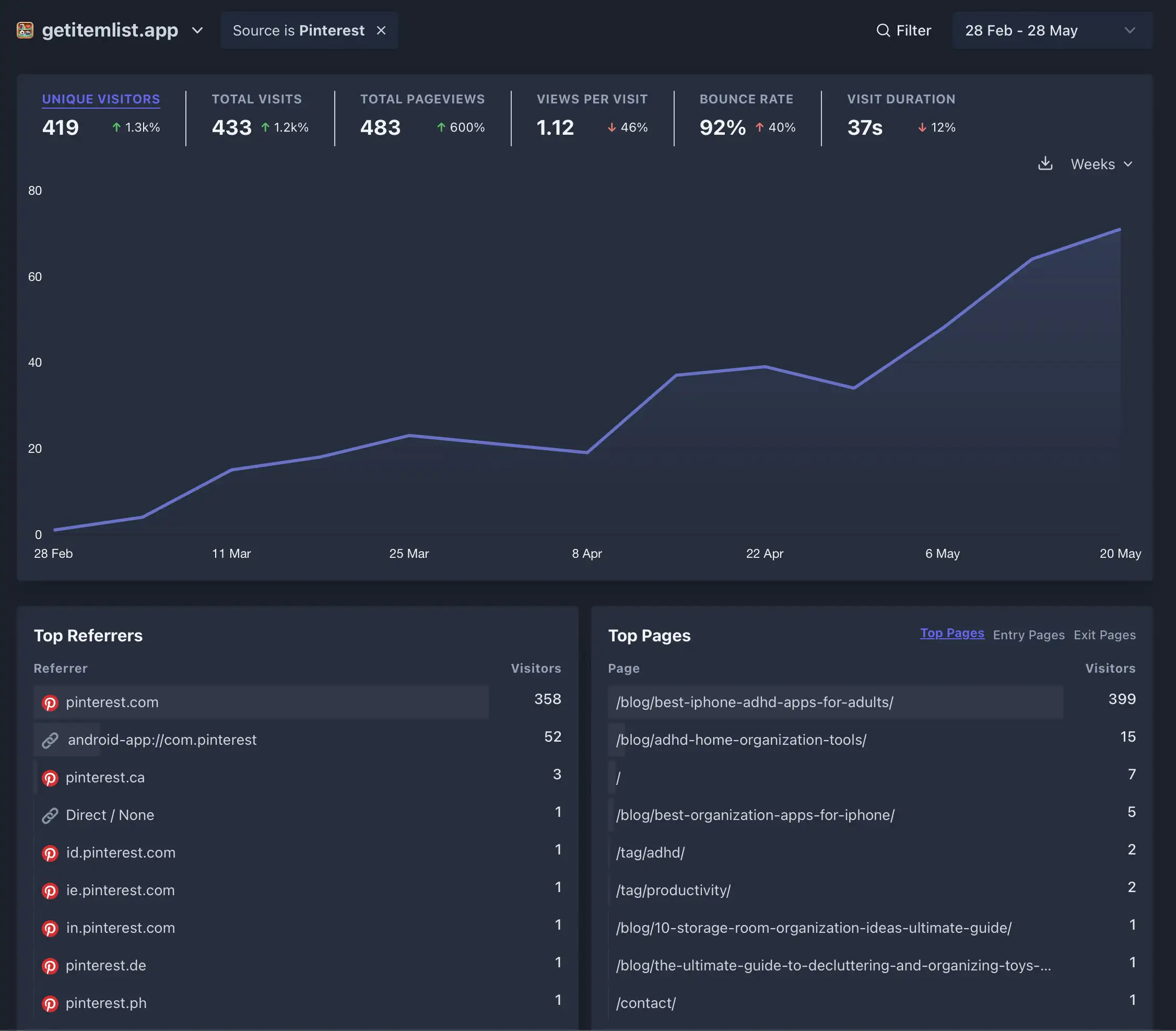Filter by the /tag/productivity/ page
1176x1031 pixels.
click(673, 890)
